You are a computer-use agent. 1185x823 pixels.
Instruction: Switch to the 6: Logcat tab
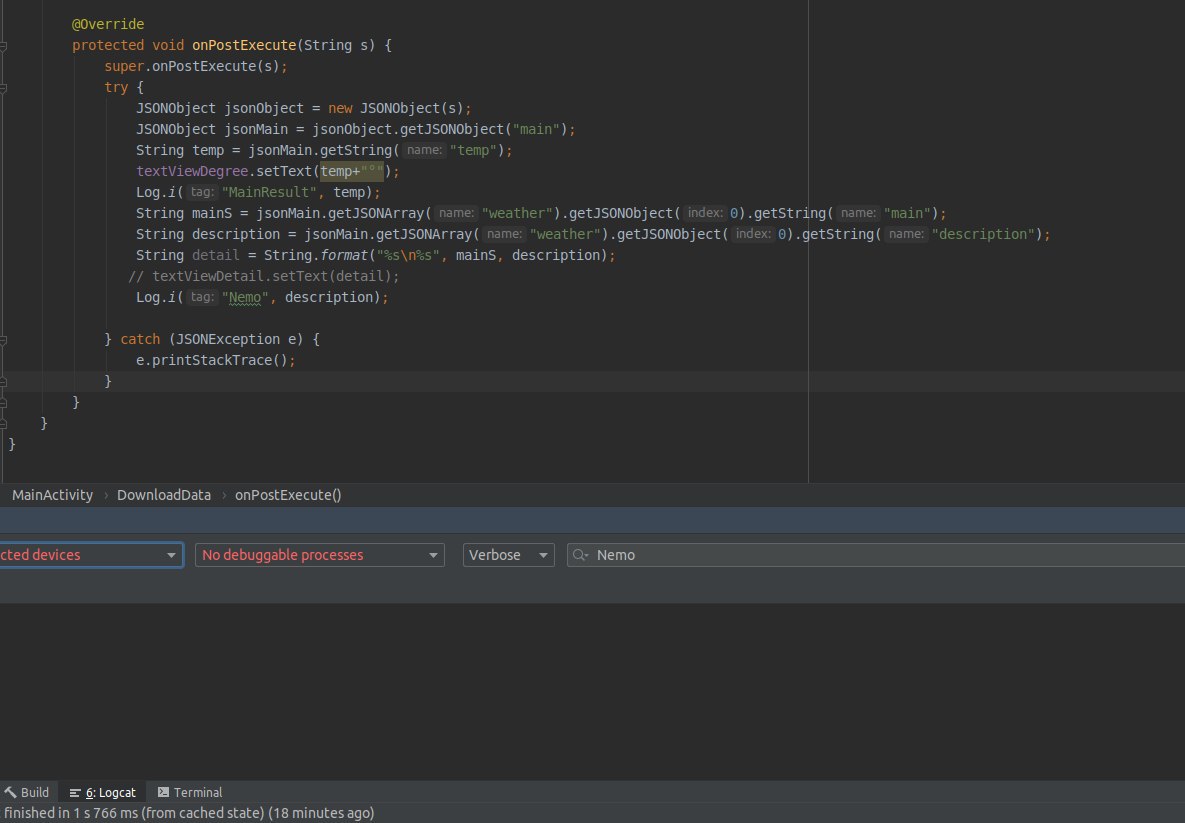[x=103, y=792]
